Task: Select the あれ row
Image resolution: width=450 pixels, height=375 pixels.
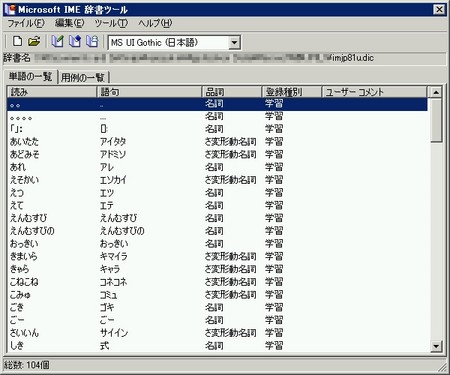Action: tap(217, 167)
